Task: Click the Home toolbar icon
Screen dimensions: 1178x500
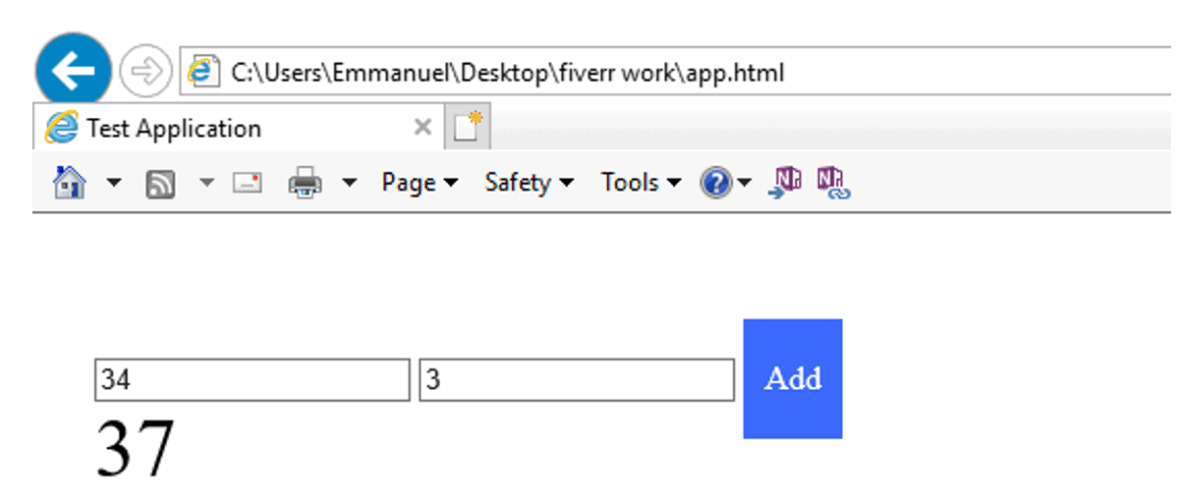Action: (69, 183)
